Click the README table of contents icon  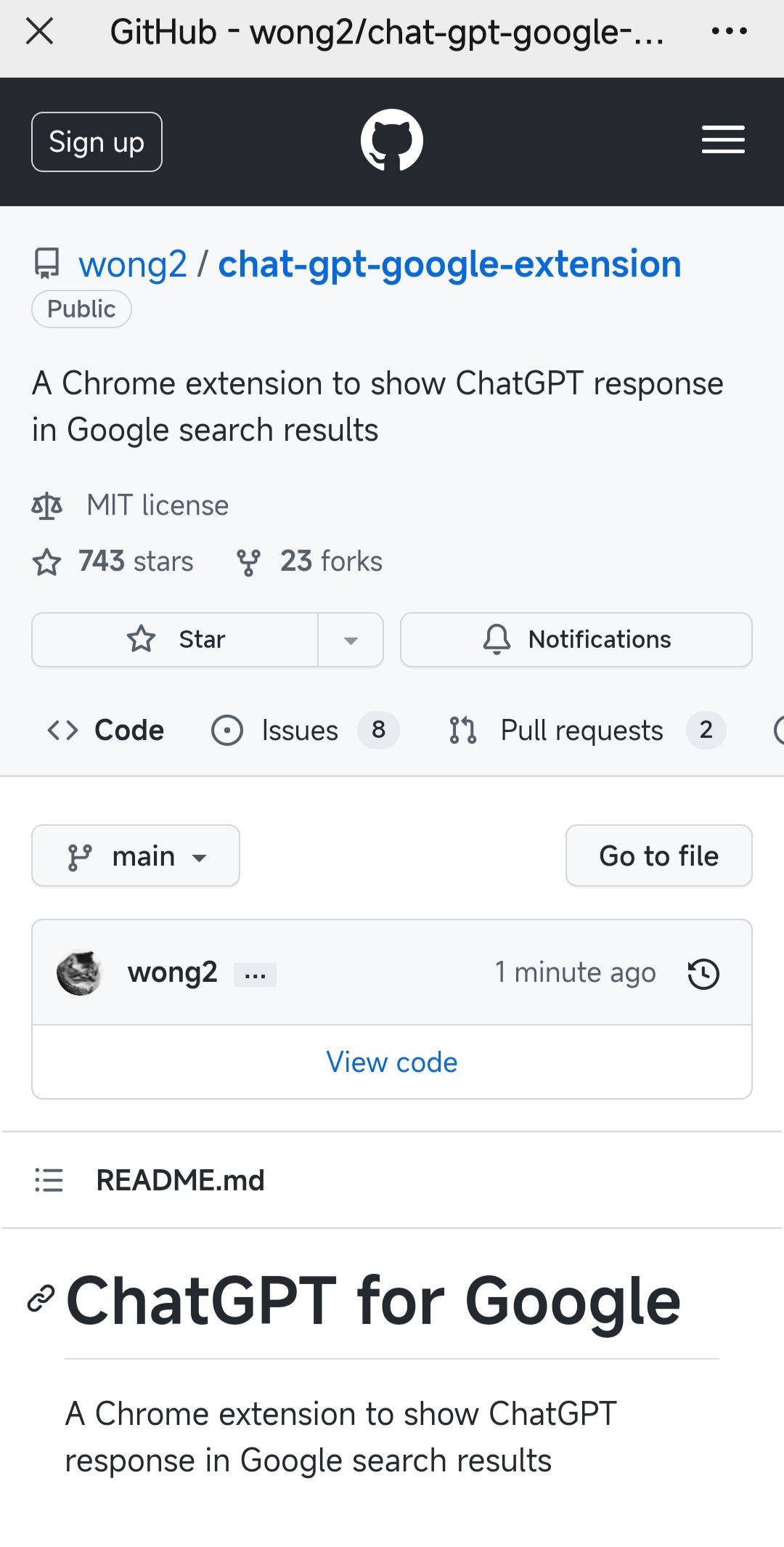tap(49, 1180)
